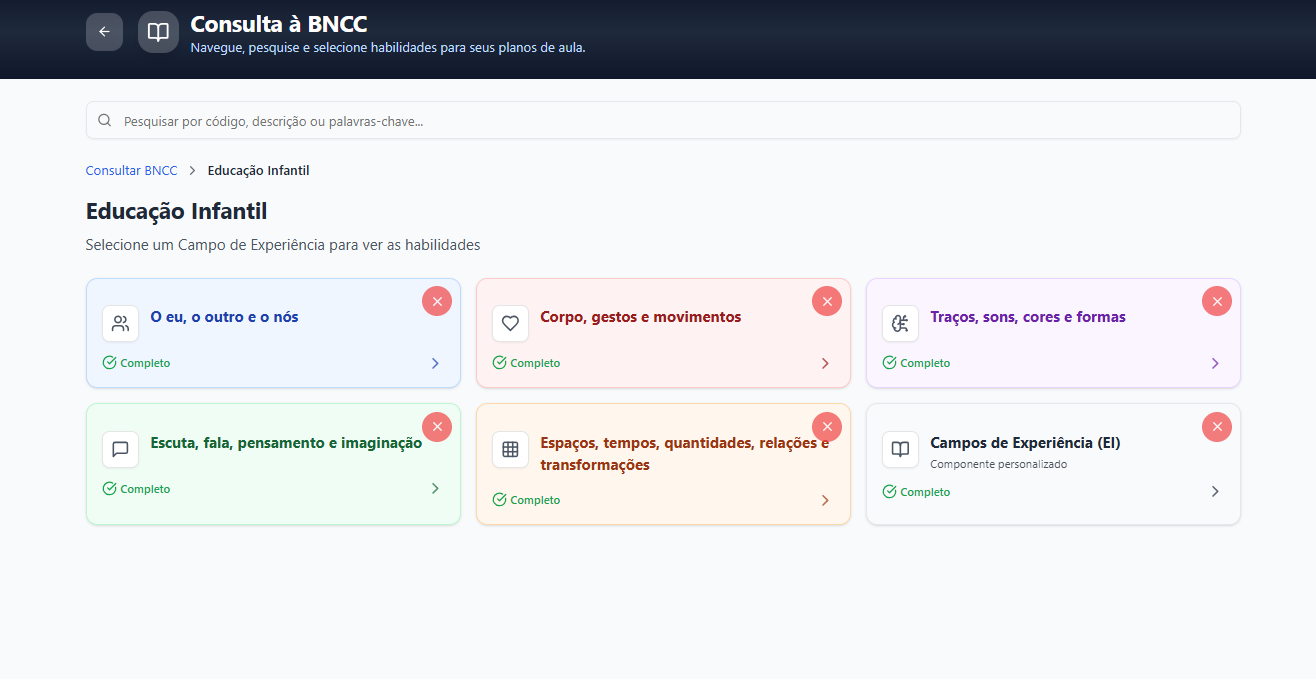Click the book icon on Campos de Experiência (EI) card
1316x679 pixels.
[x=901, y=449]
